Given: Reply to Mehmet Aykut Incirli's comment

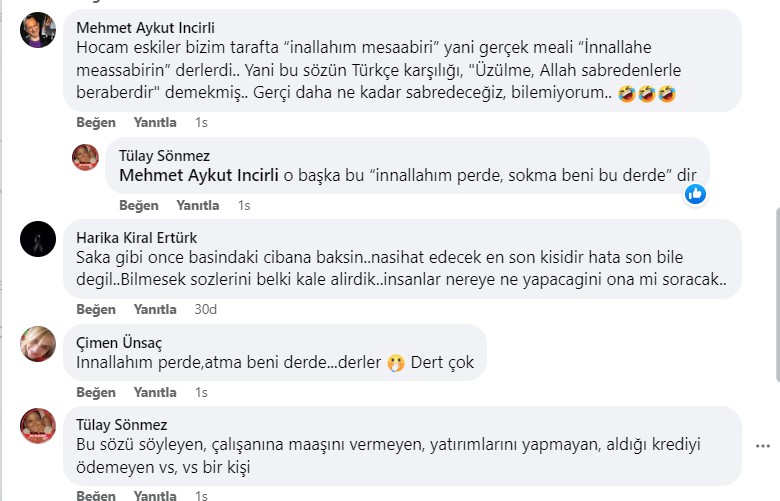Looking at the screenshot, I should 155,122.
